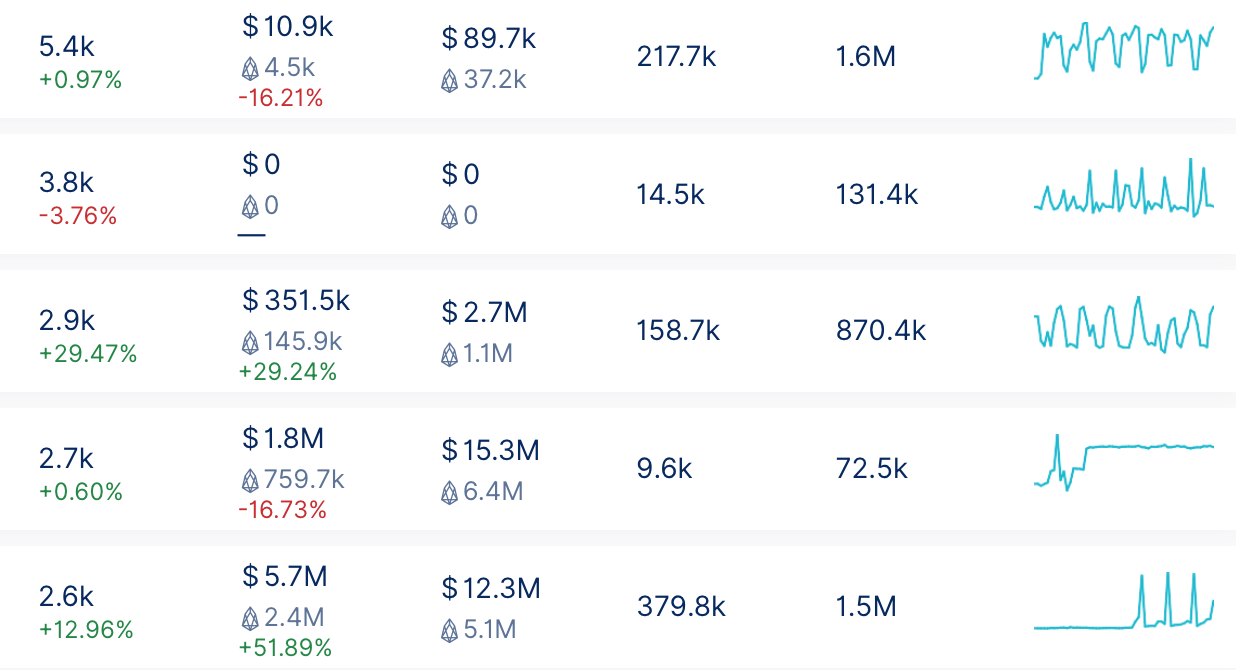Select the -16.73% volume change text
The height and width of the screenshot is (670, 1236).
click(x=282, y=510)
